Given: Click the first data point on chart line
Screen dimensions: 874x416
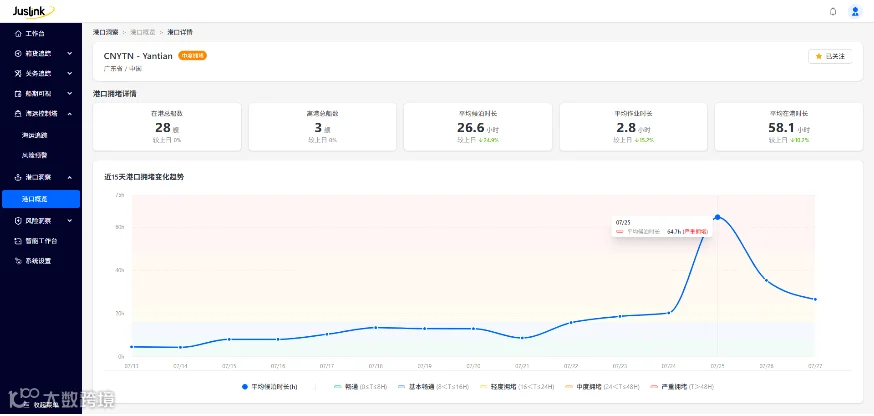Looking at the screenshot, I should 132,347.
